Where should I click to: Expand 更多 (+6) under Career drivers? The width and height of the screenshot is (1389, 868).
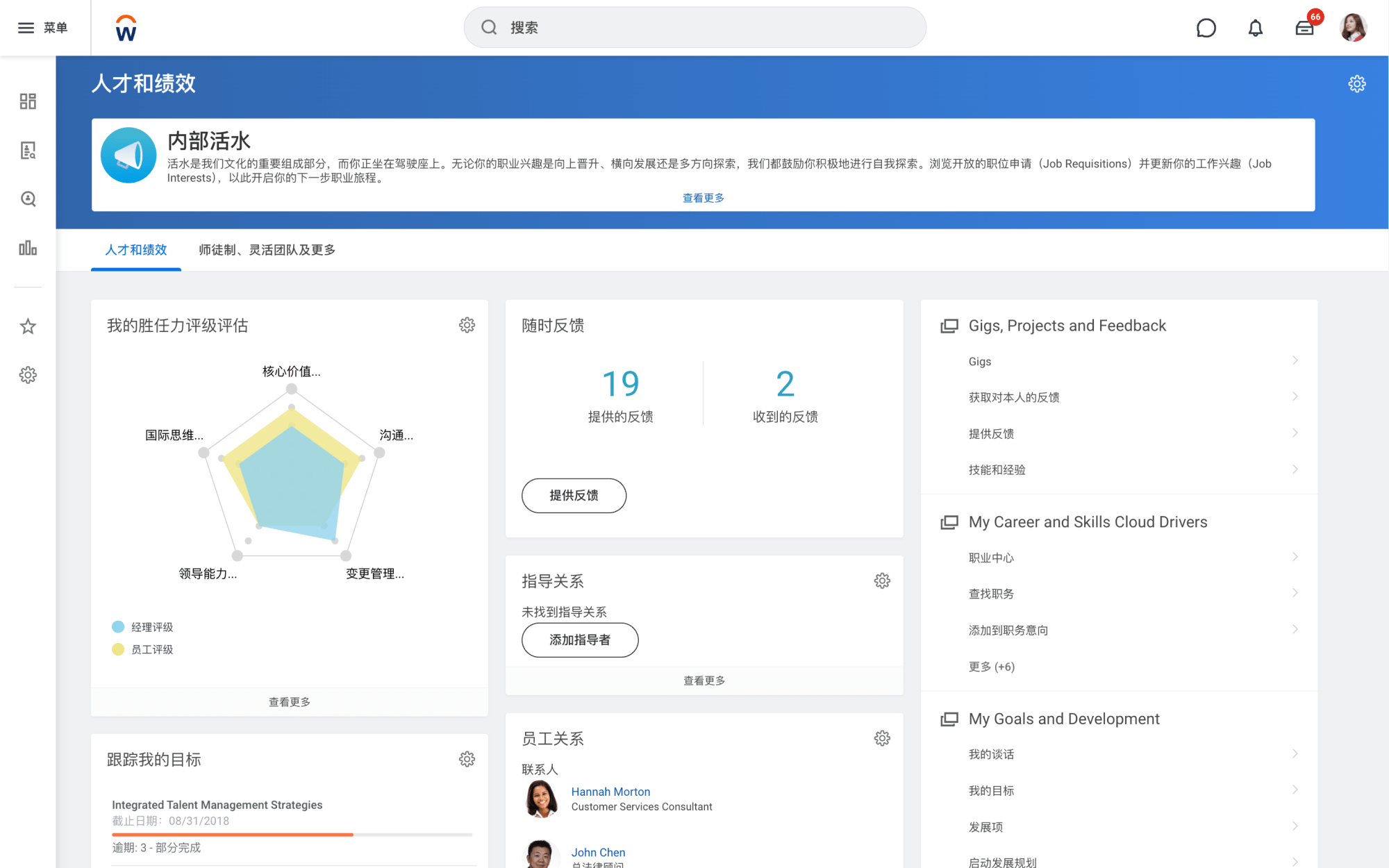pyautogui.click(x=991, y=666)
